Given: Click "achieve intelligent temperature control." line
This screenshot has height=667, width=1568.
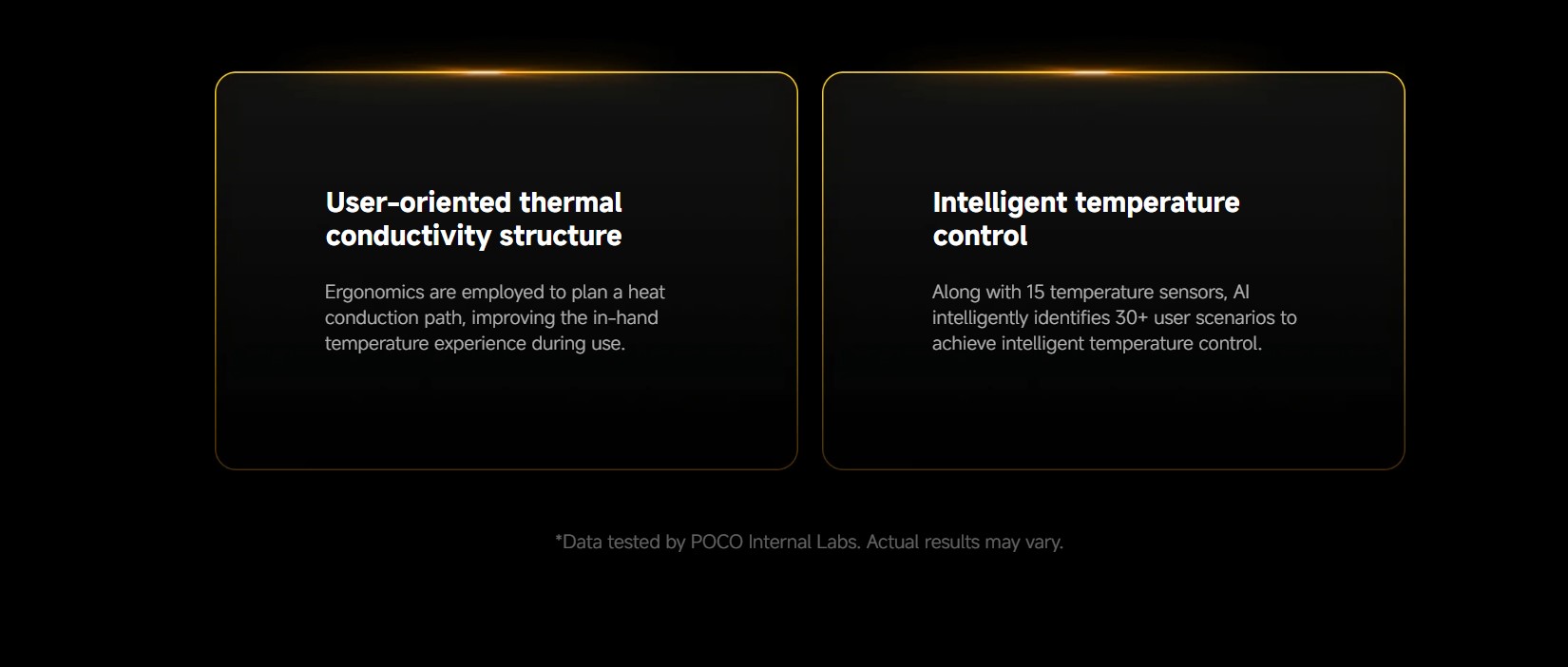Looking at the screenshot, I should click(x=1097, y=343).
